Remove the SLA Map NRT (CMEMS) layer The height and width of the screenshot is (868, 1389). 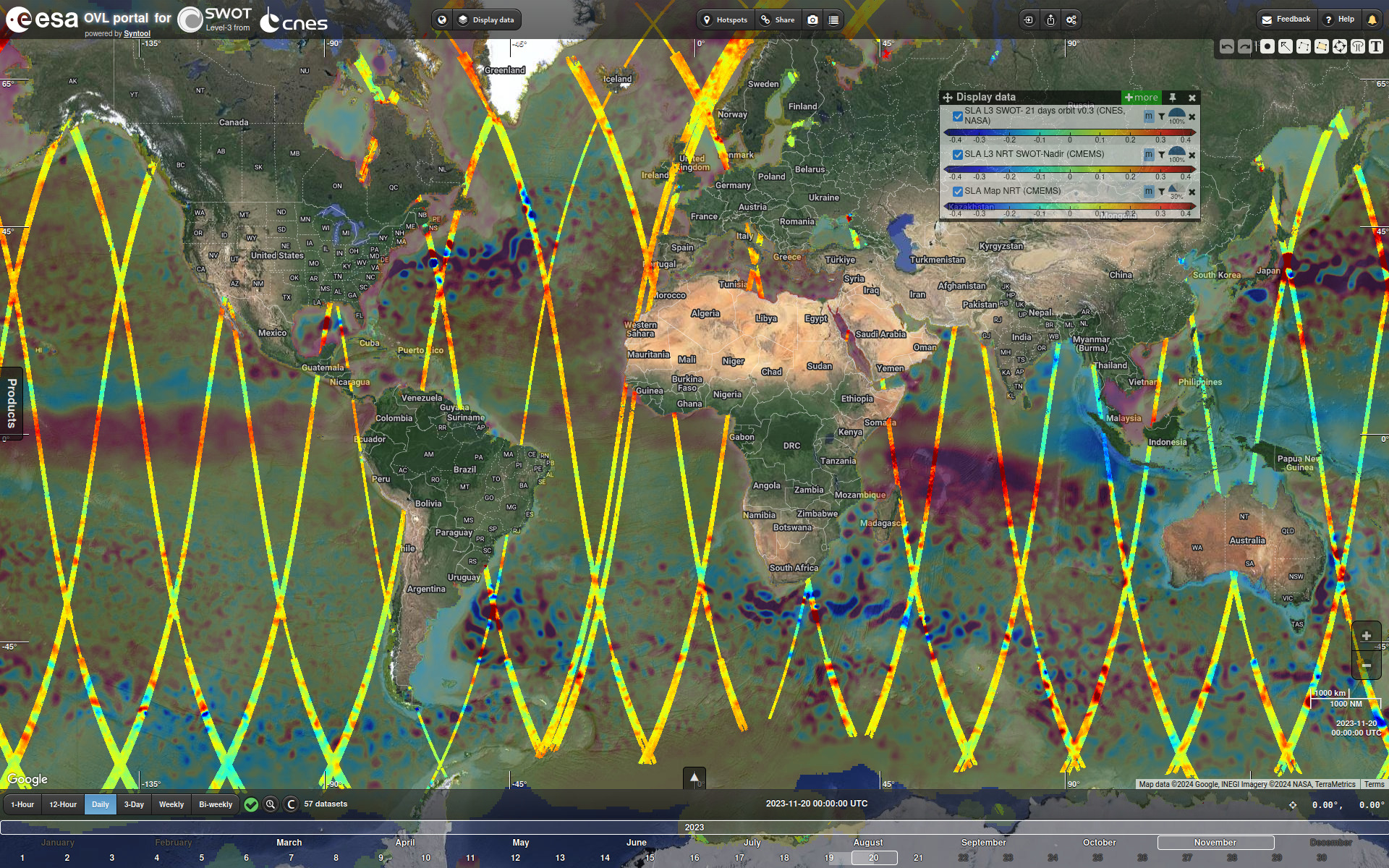1192,192
